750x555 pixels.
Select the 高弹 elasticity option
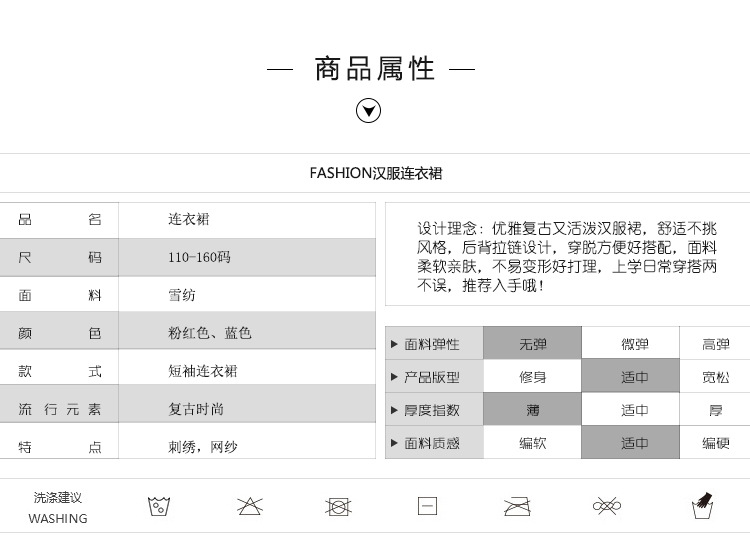tap(715, 343)
